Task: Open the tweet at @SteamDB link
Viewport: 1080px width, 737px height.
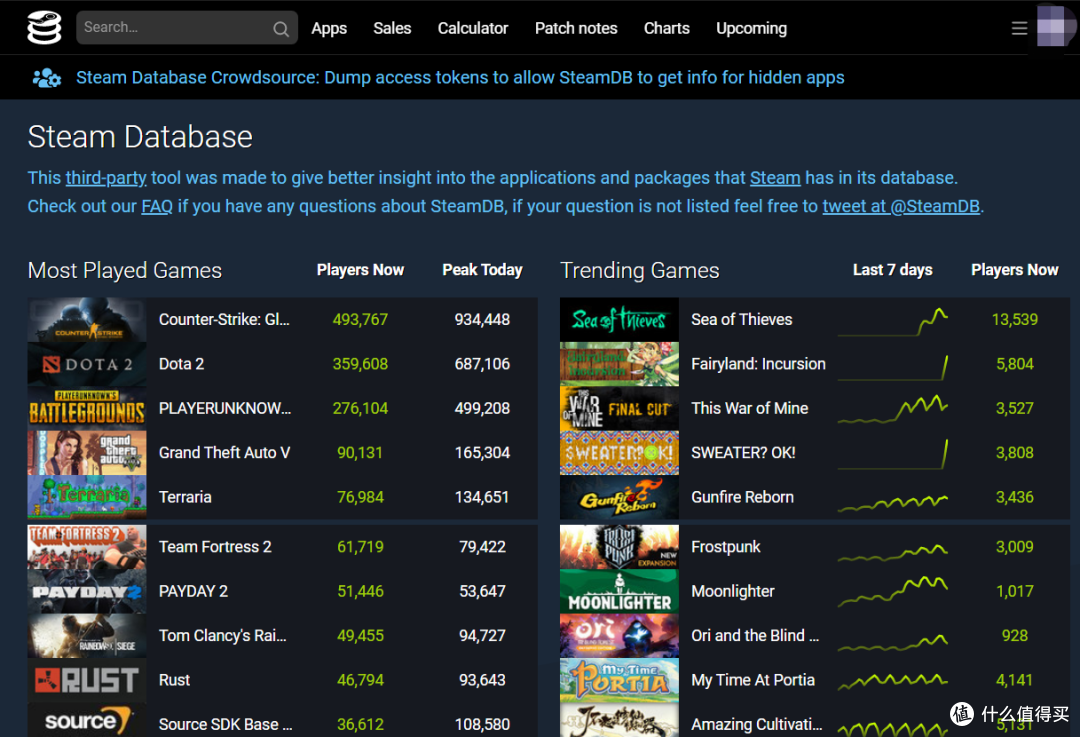Action: (x=900, y=207)
